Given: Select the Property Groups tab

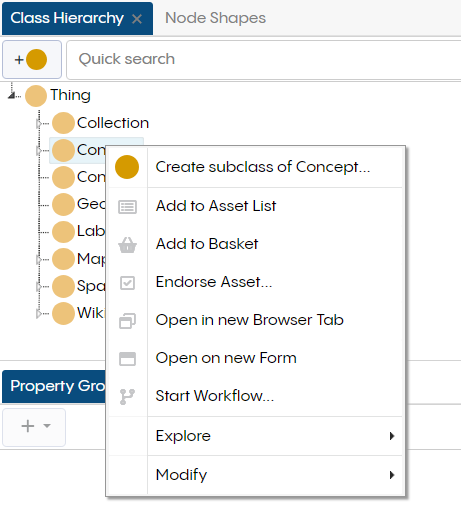Looking at the screenshot, I should [54, 386].
